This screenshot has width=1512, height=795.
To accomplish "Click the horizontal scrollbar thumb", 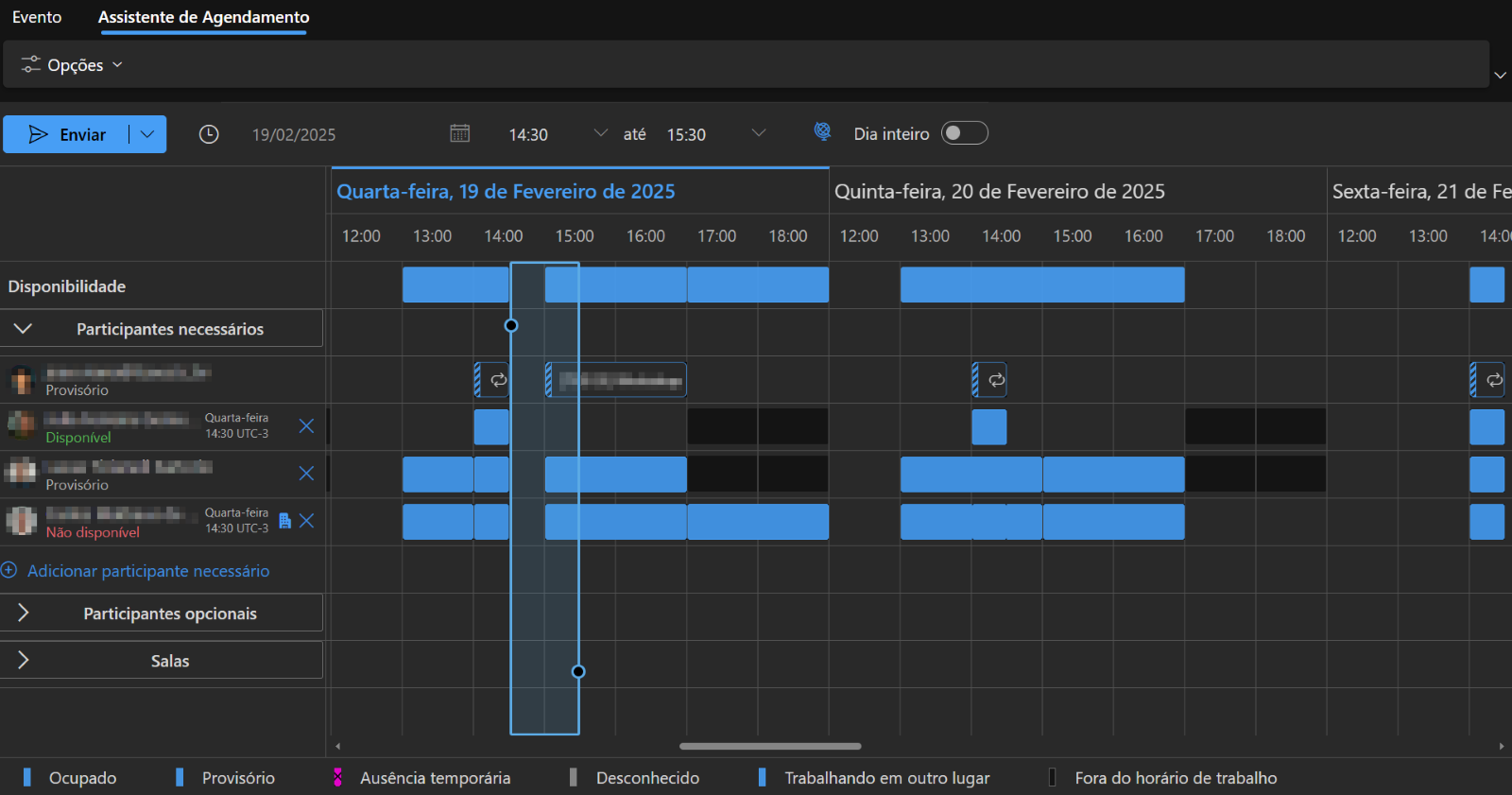I will (770, 746).
